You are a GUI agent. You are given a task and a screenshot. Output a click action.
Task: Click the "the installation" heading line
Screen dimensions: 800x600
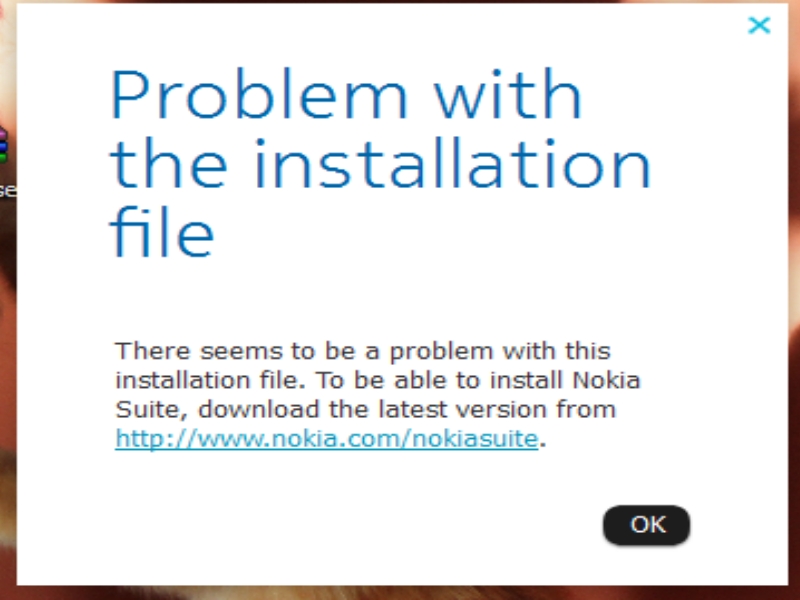(380, 165)
